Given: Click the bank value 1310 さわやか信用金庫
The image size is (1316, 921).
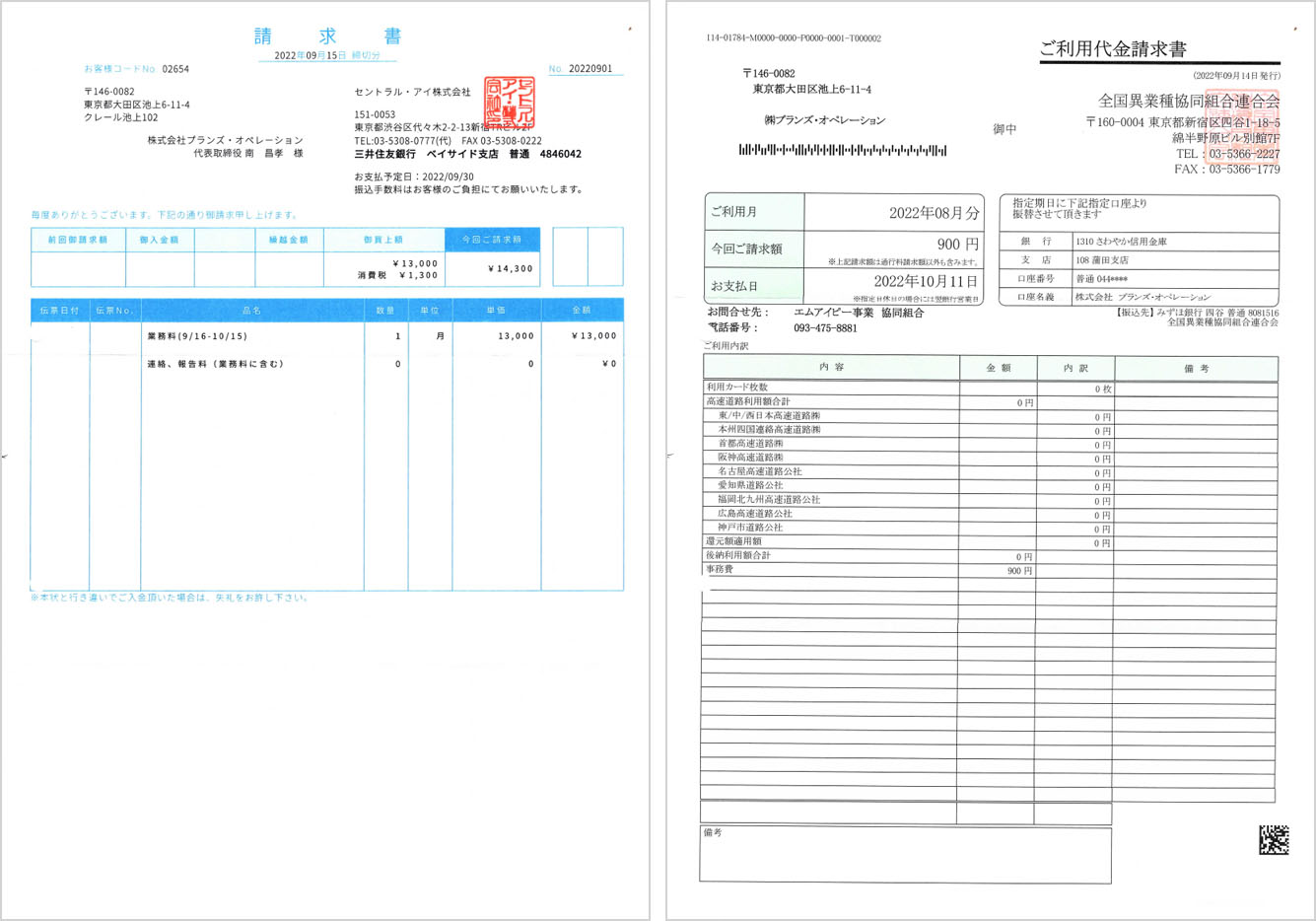Looking at the screenshot, I should click(x=1121, y=242).
